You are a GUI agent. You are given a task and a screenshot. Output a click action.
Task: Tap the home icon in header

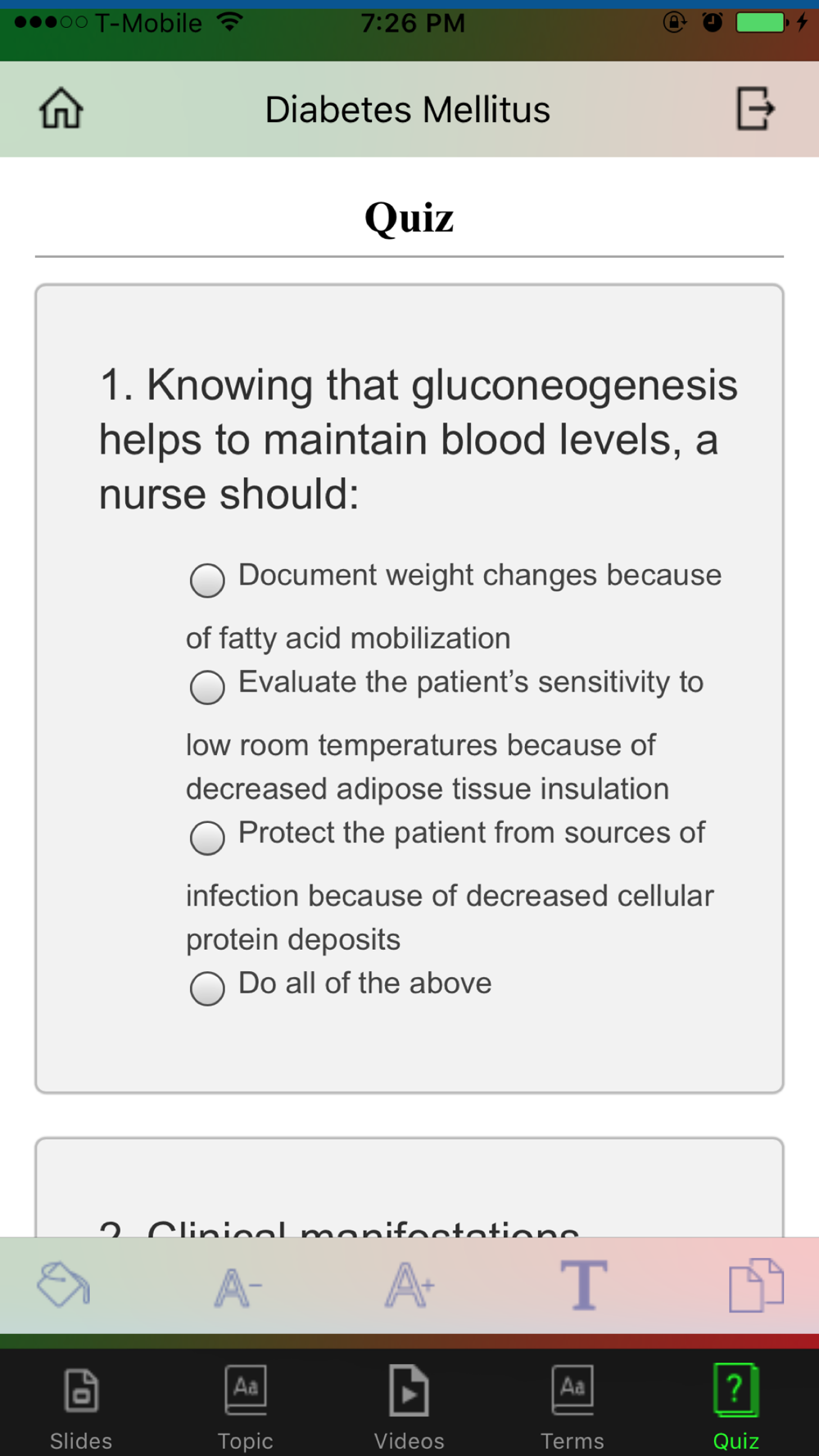pyautogui.click(x=61, y=108)
